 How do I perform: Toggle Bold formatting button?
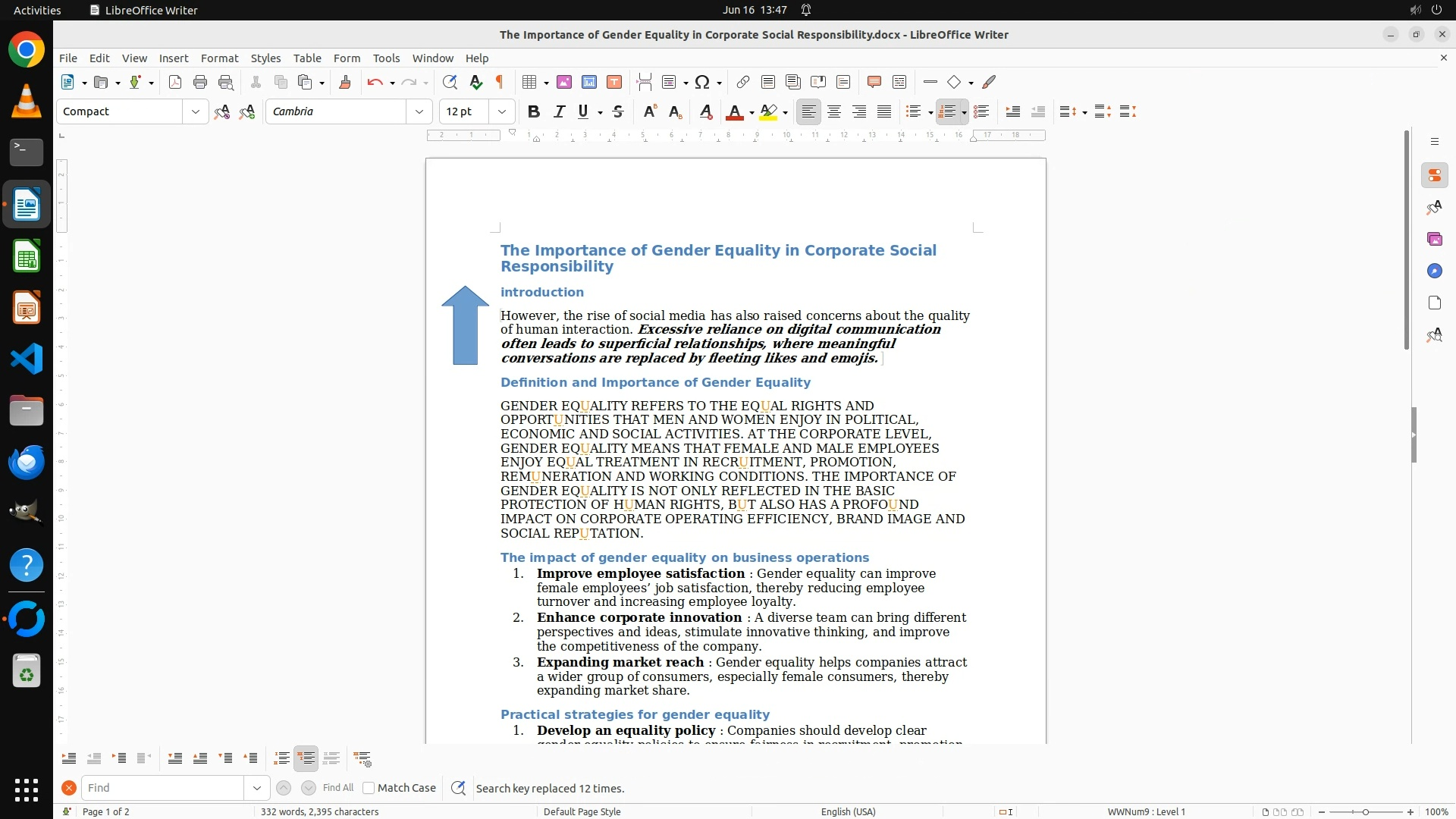[534, 111]
